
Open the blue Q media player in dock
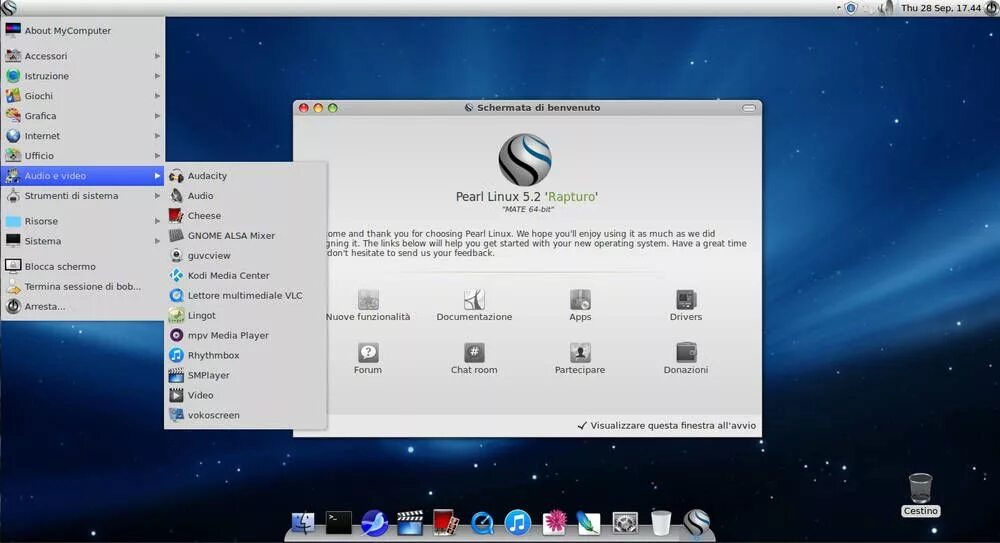point(482,523)
